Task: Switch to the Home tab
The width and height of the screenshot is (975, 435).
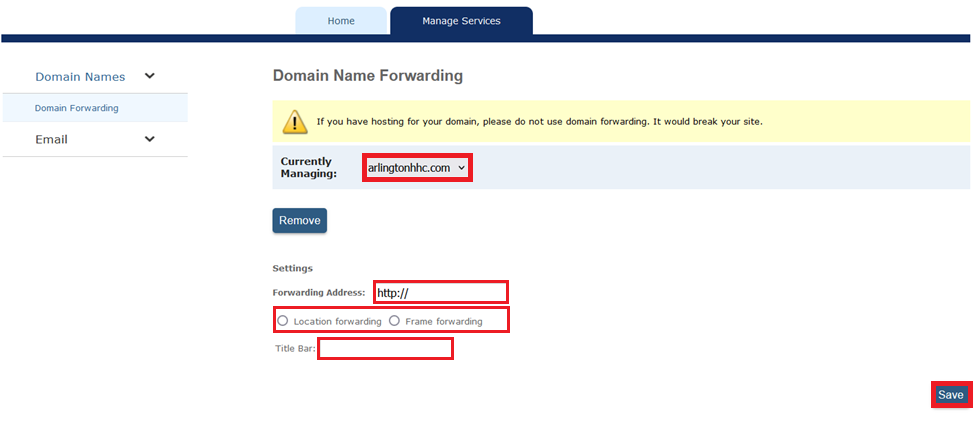Action: tap(341, 21)
